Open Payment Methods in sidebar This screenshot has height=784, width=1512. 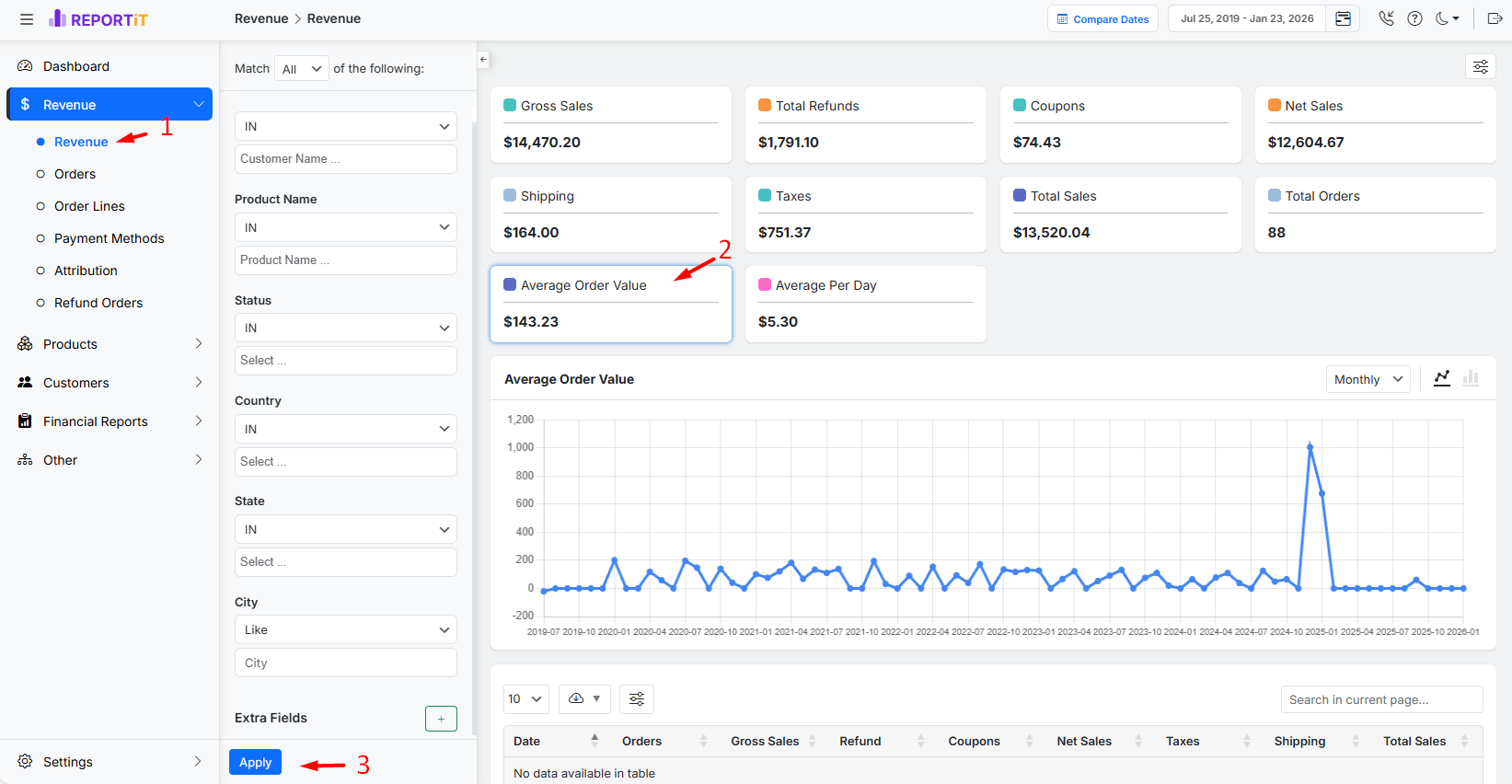point(109,238)
